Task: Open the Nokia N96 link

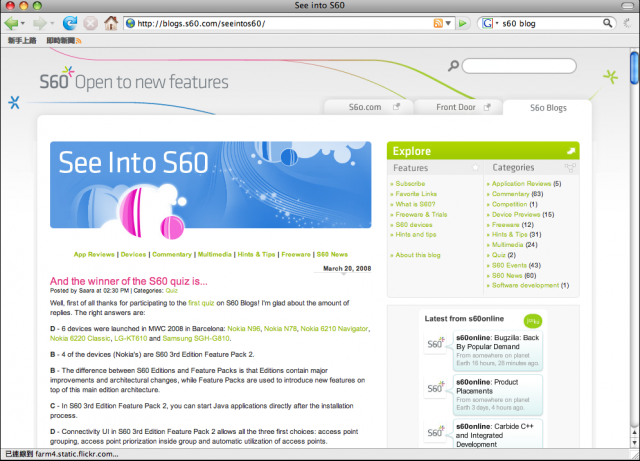Action: click(x=244, y=329)
